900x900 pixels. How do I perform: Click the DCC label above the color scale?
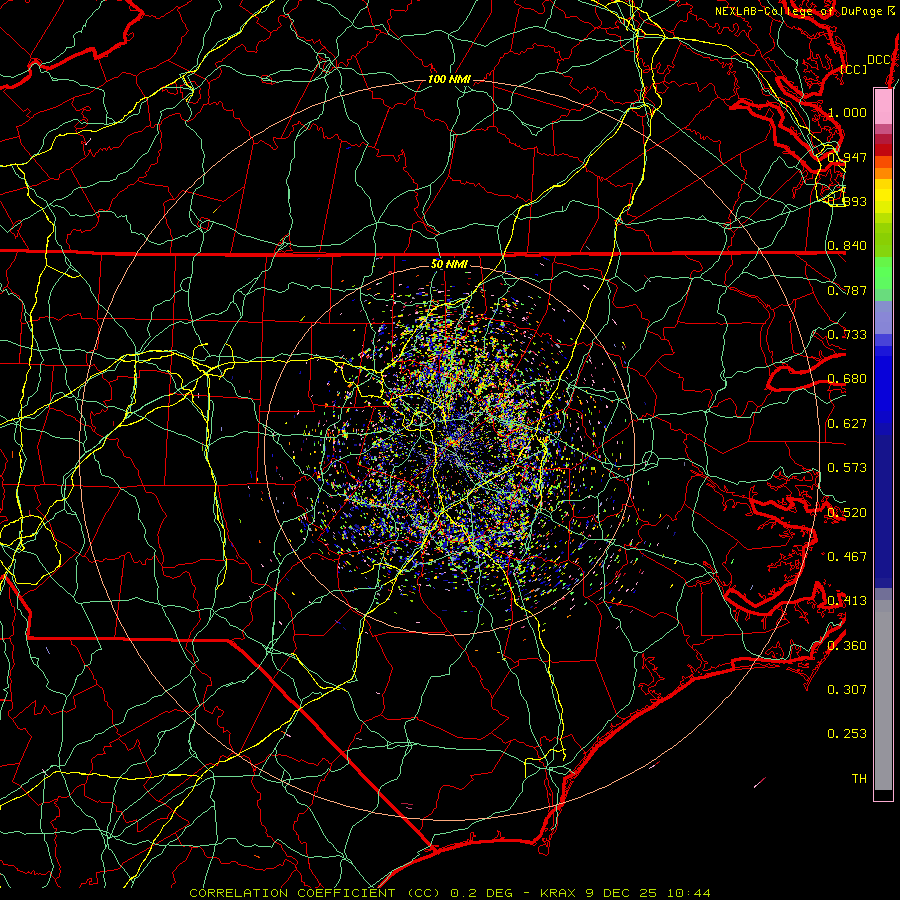879,60
